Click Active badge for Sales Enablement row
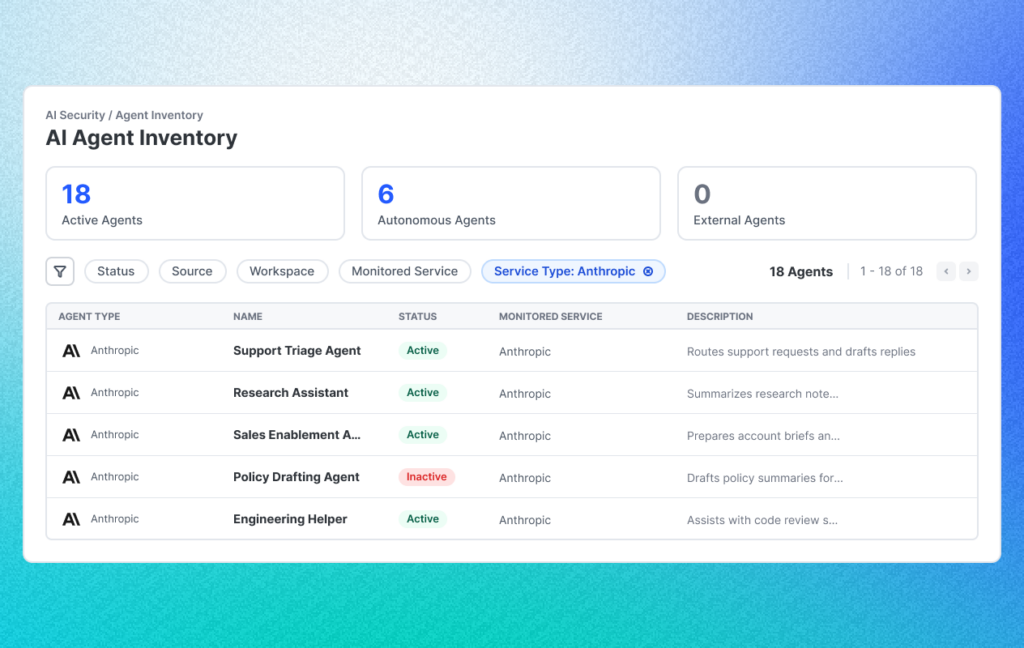Screen dimensions: 1024x648 pyautogui.click(x=423, y=435)
